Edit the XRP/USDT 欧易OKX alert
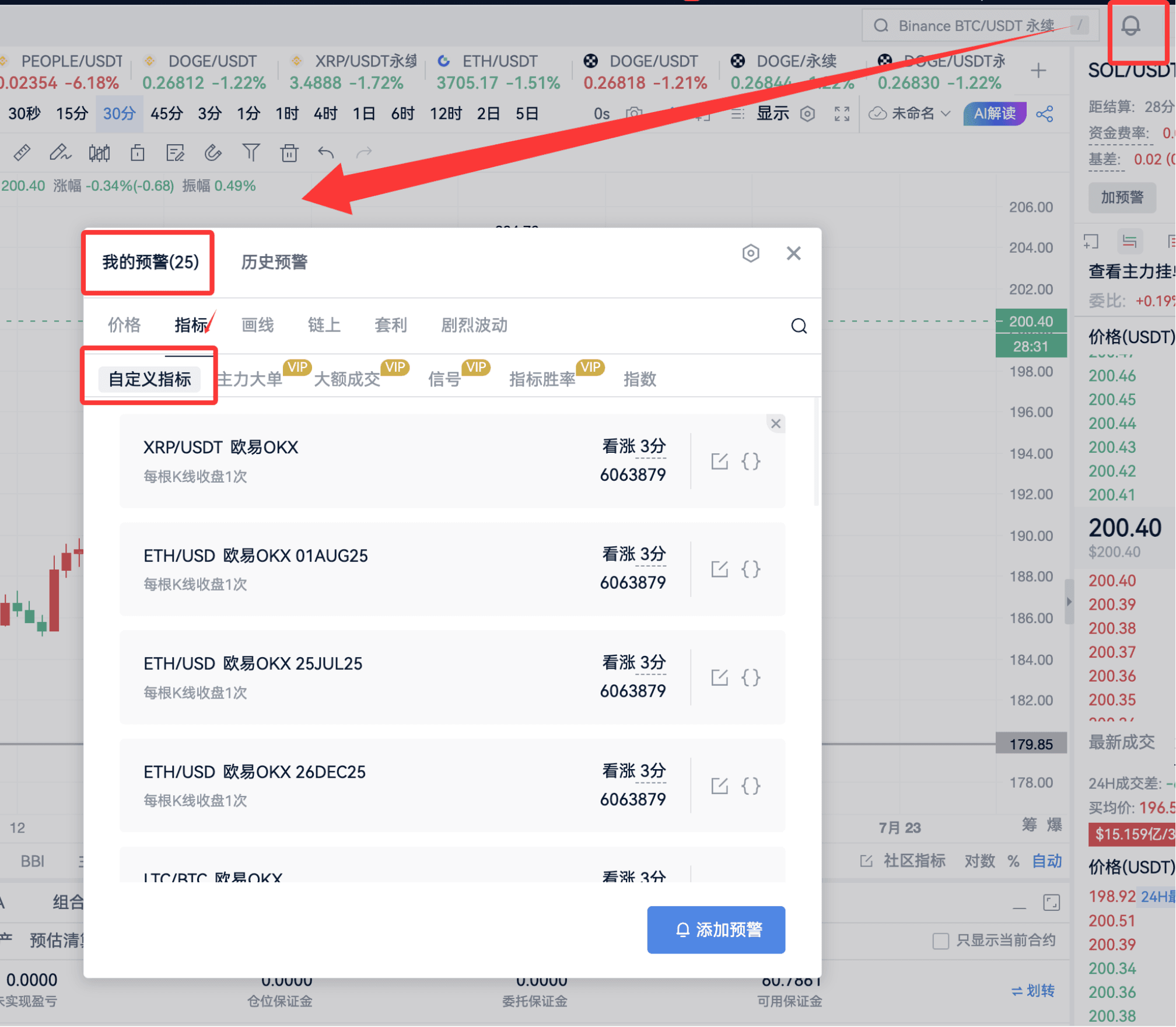 pyautogui.click(x=719, y=461)
